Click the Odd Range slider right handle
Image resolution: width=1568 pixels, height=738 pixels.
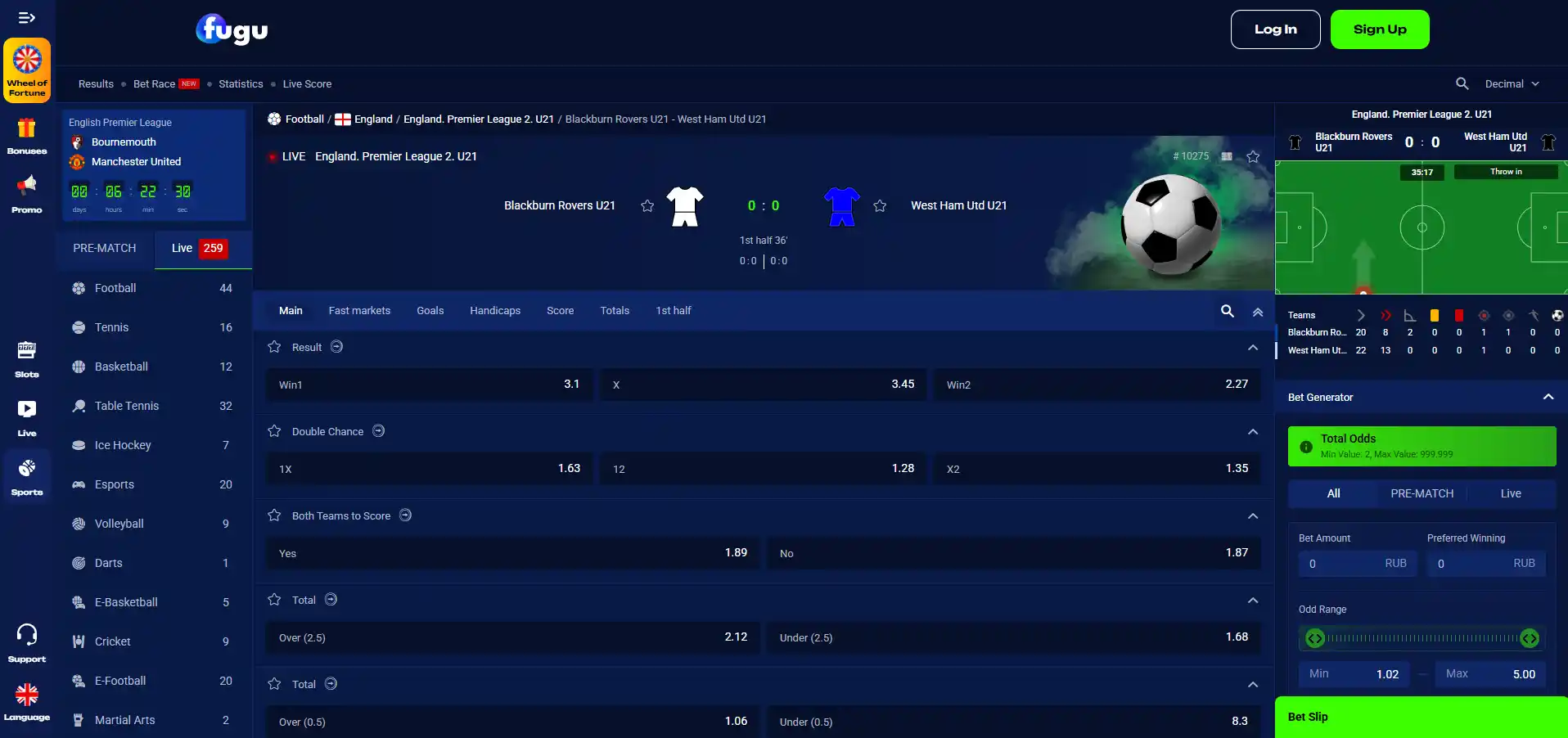pos(1530,638)
